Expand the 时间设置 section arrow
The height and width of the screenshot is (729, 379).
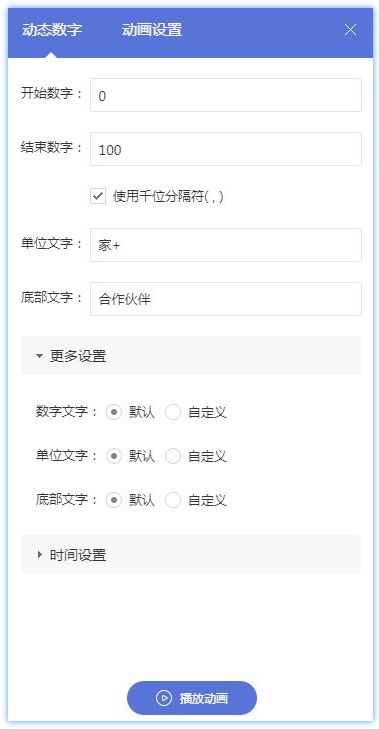[x=40, y=554]
